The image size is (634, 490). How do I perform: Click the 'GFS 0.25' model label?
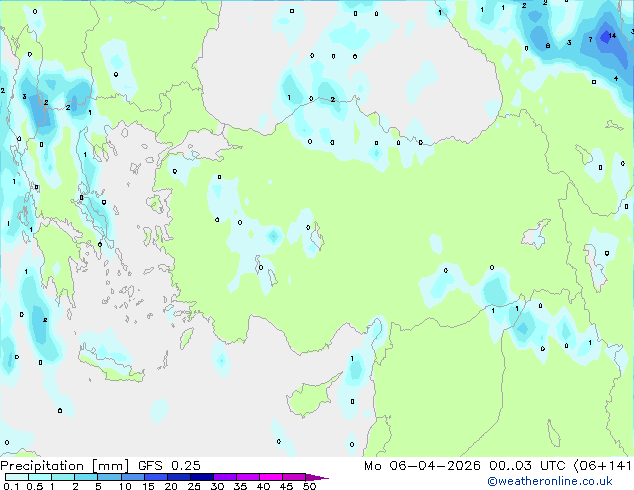point(169,466)
